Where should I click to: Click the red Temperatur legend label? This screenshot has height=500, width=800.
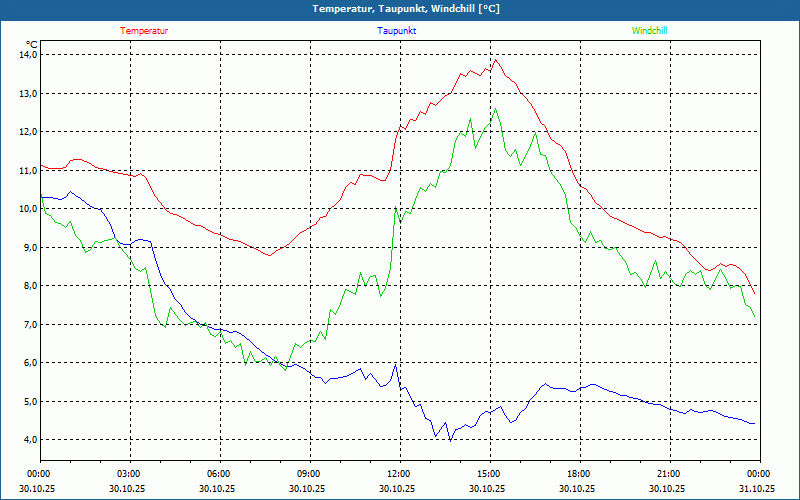[x=144, y=31]
